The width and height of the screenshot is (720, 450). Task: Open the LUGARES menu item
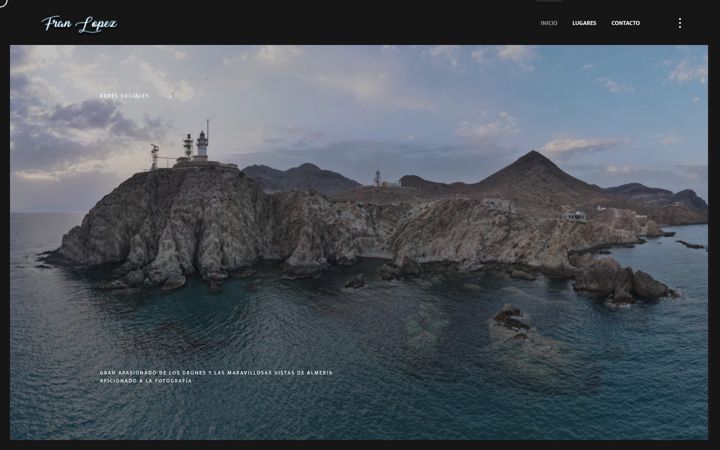pos(584,23)
